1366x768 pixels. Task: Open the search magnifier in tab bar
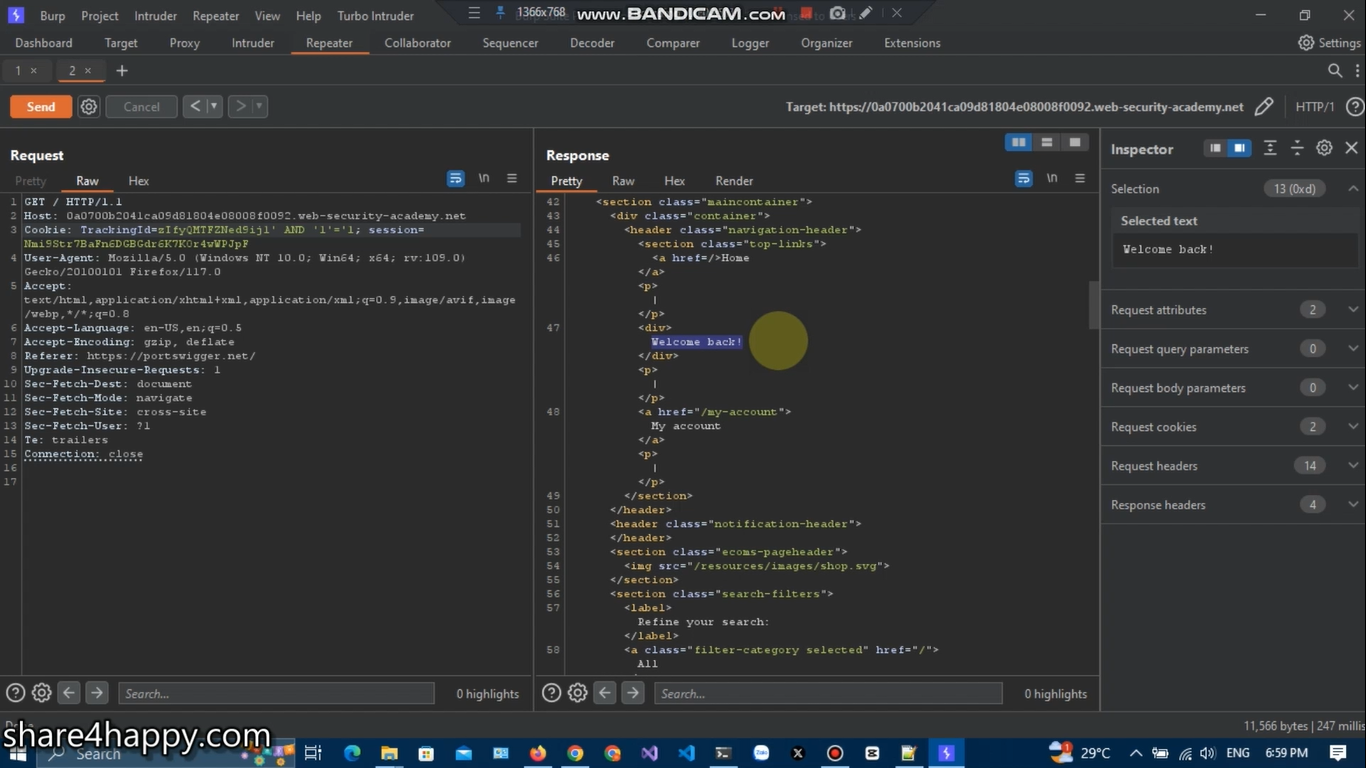pyautogui.click(x=1335, y=71)
